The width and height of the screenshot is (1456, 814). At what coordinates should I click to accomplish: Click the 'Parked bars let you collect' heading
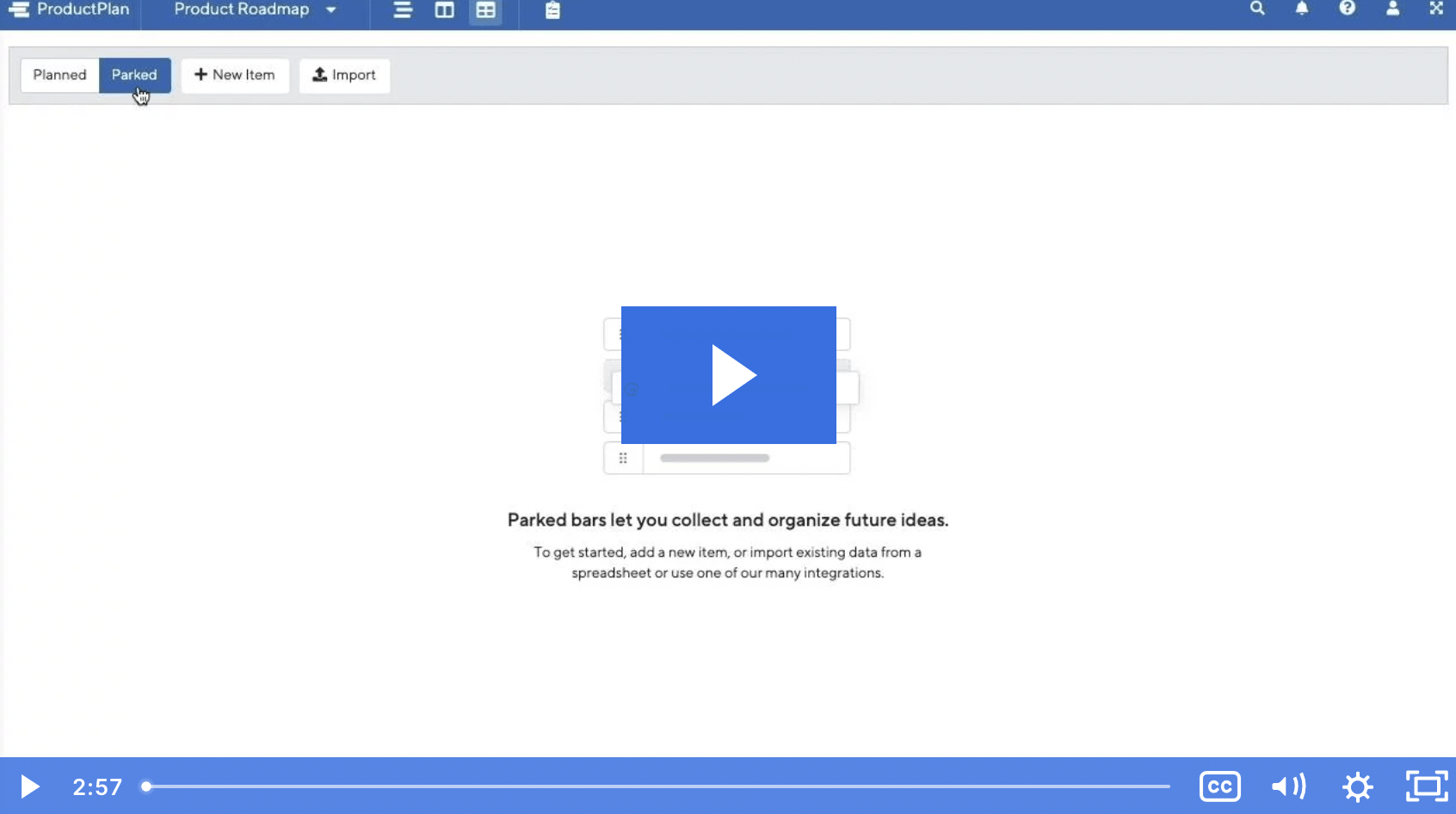tap(728, 520)
